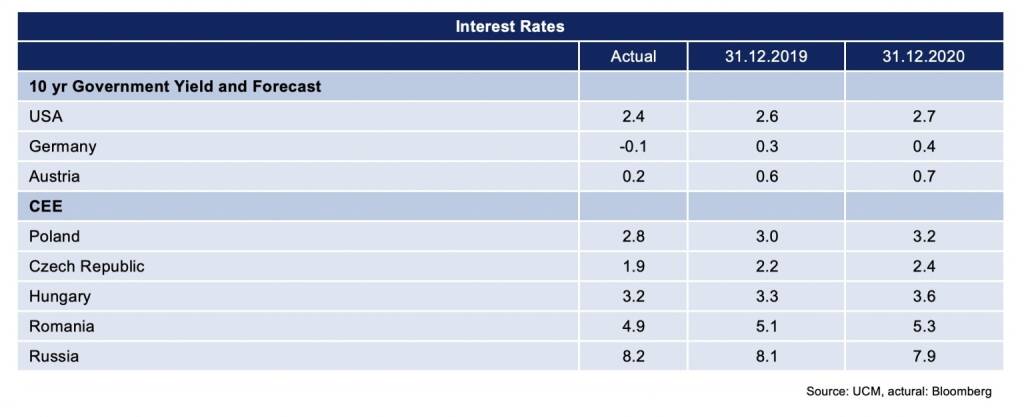The width and height of the screenshot is (1024, 417).
Task: Click the Hungary row label
Action: point(59,297)
